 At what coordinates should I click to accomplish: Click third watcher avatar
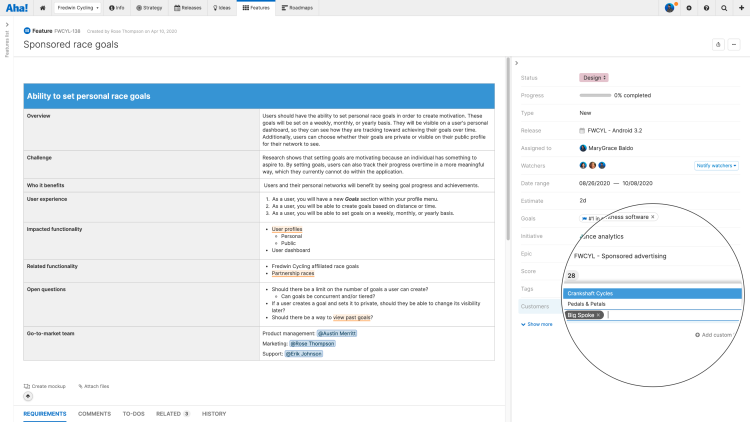point(602,166)
